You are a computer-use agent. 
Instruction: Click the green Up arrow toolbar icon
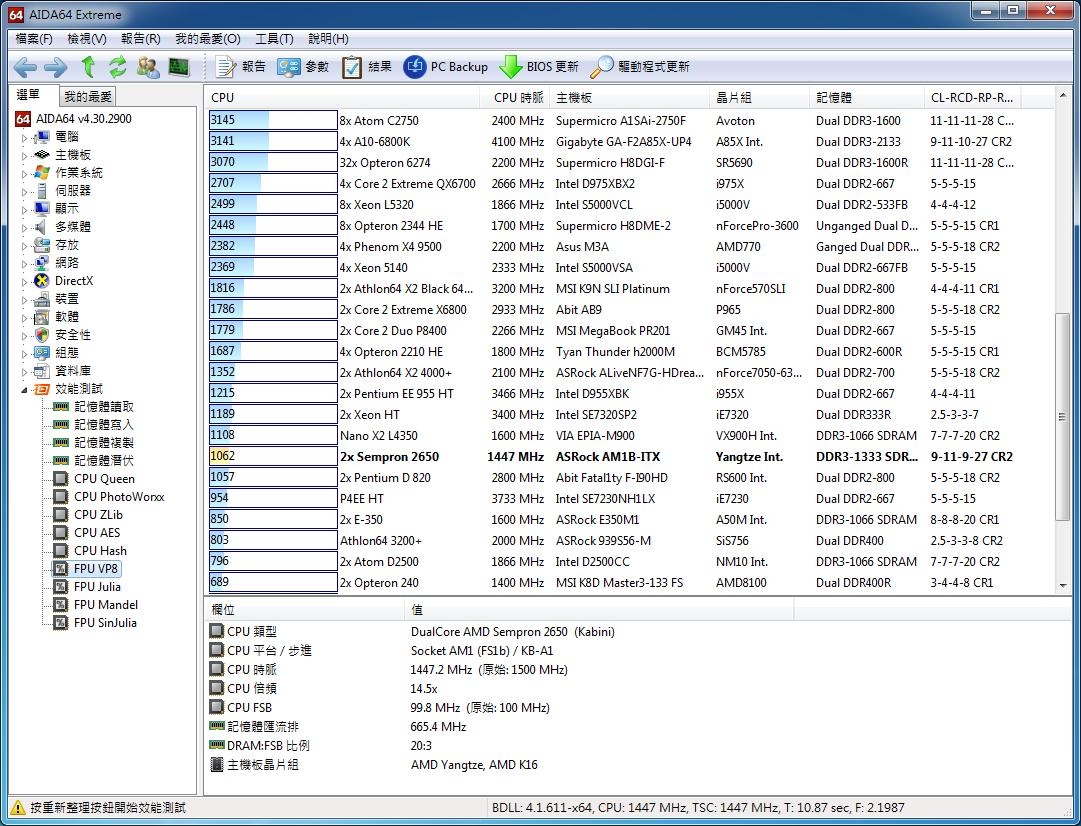[88, 67]
